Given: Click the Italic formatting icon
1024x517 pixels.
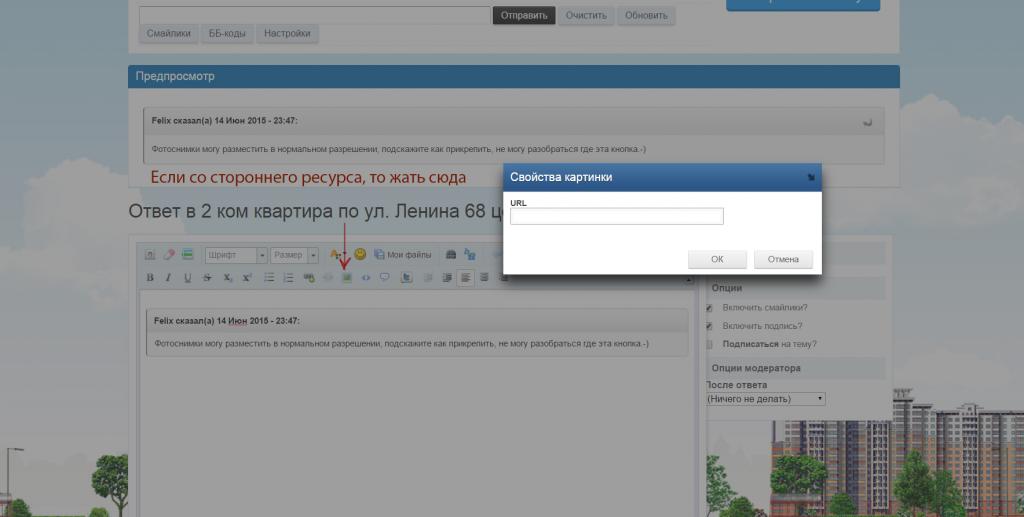Looking at the screenshot, I should tap(168, 277).
